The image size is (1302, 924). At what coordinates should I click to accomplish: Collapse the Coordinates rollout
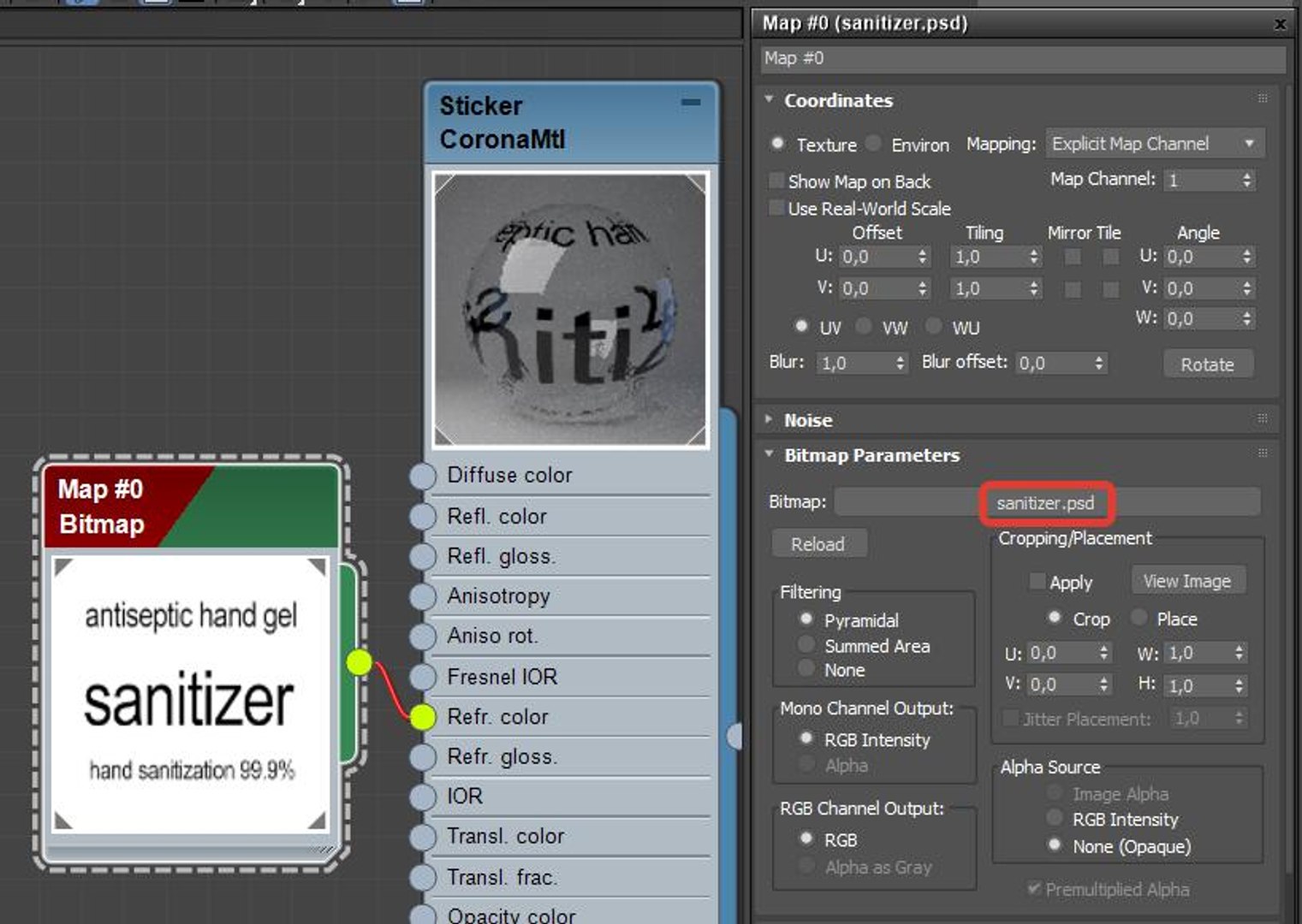837,100
